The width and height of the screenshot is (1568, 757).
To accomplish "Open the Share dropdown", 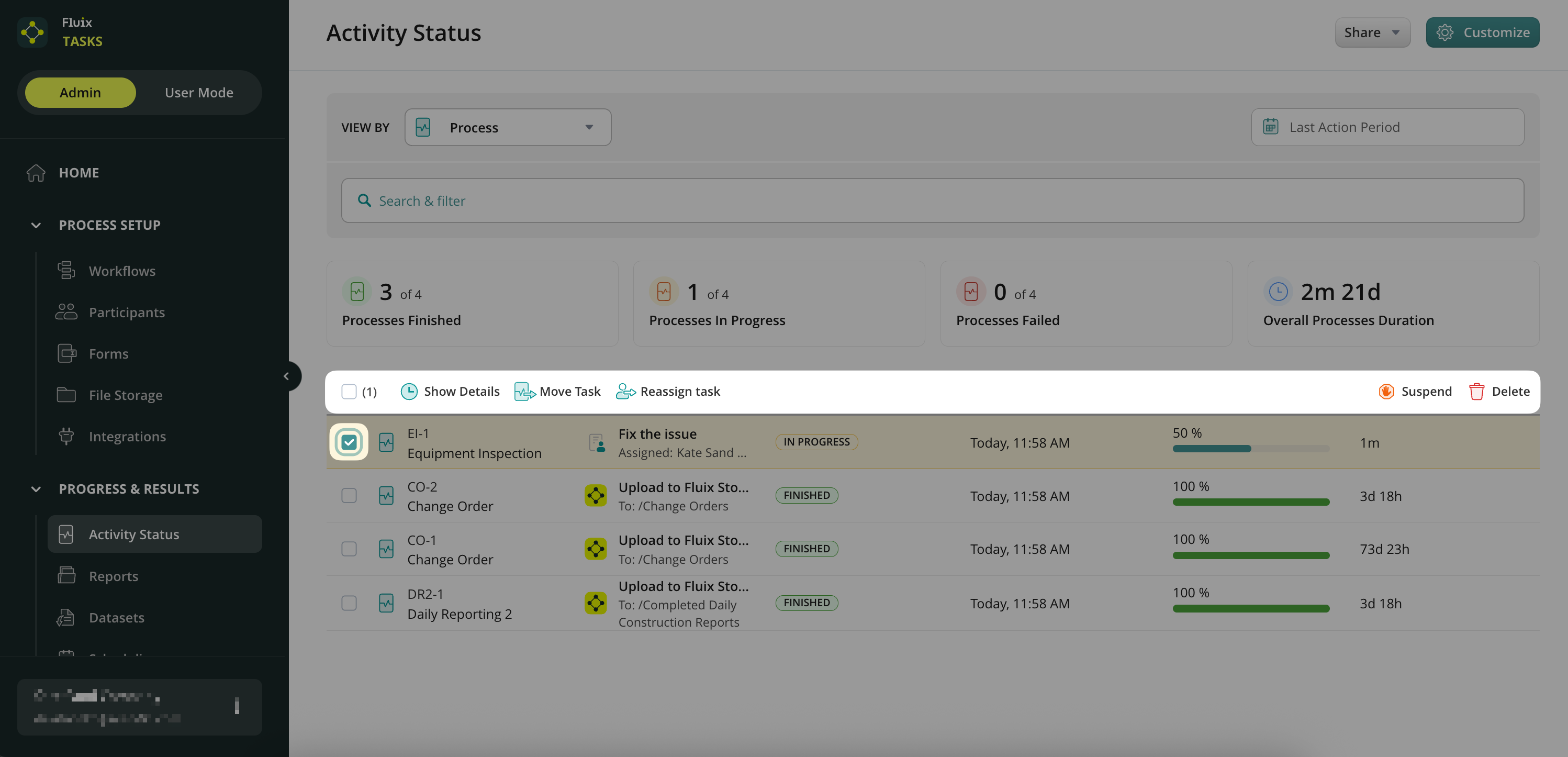I will tap(1372, 32).
